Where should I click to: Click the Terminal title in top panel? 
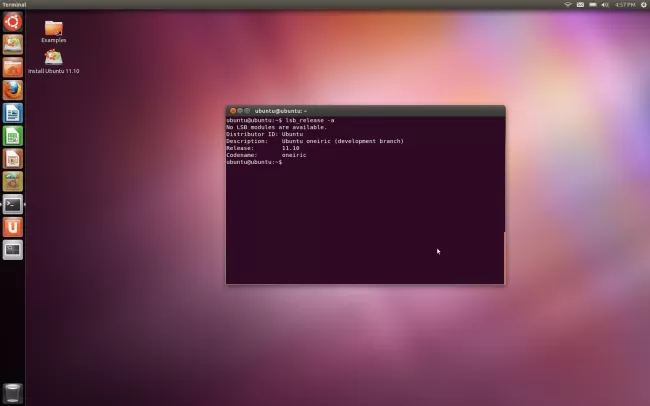tap(14, 5)
